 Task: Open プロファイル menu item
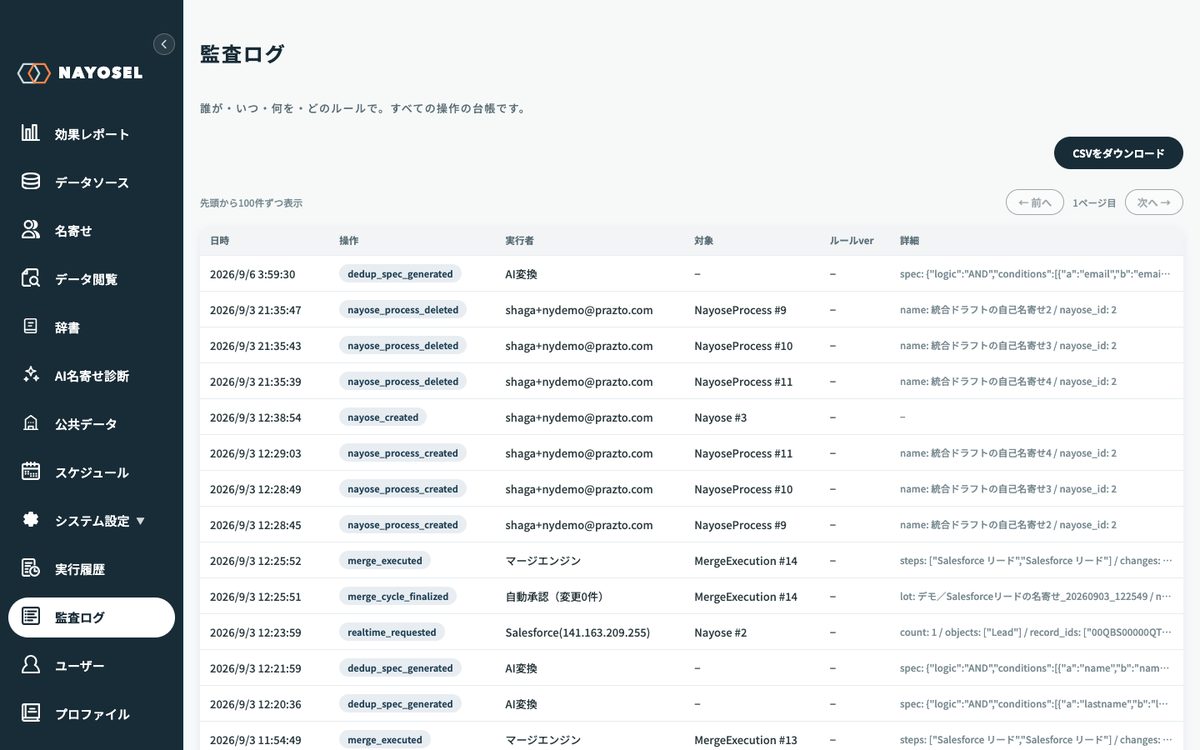(x=91, y=714)
